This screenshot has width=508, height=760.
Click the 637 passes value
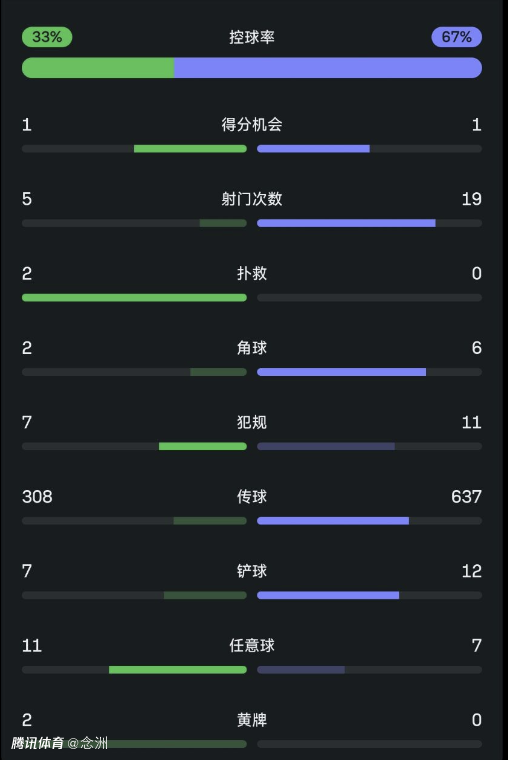click(466, 497)
